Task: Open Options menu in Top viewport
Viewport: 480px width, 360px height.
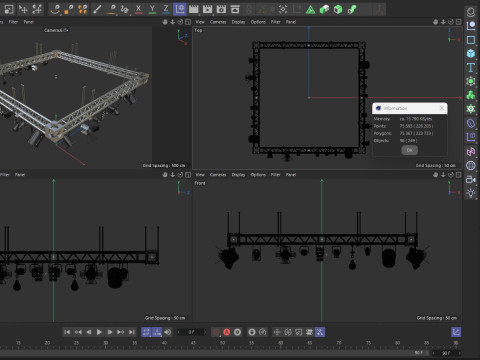Action: click(258, 22)
